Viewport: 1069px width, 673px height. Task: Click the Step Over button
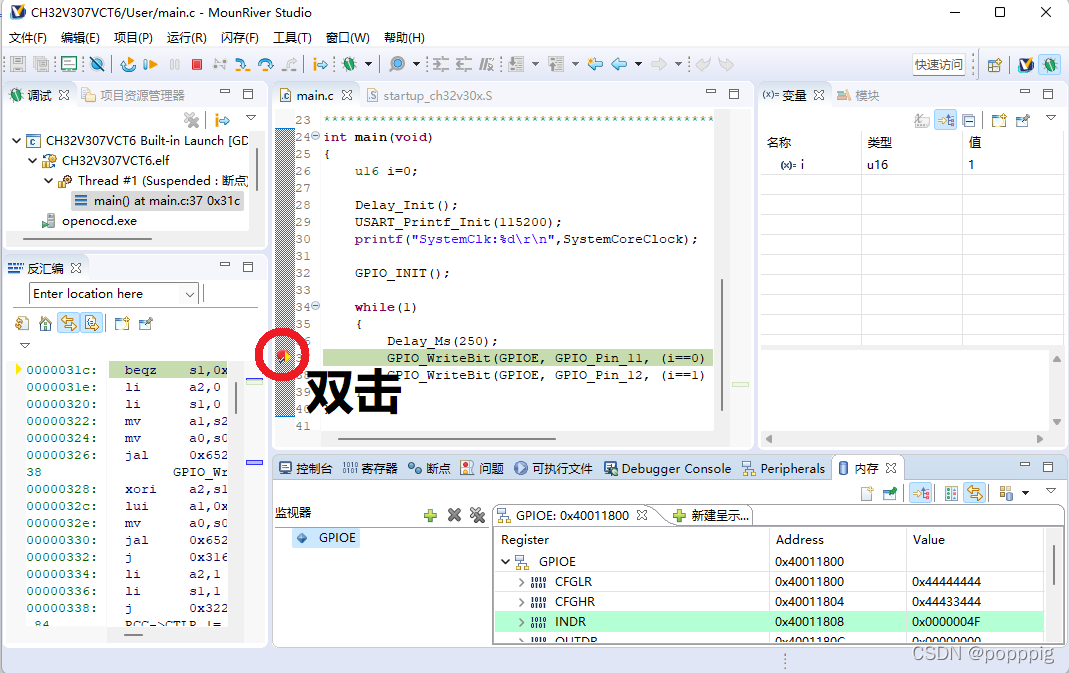[265, 64]
